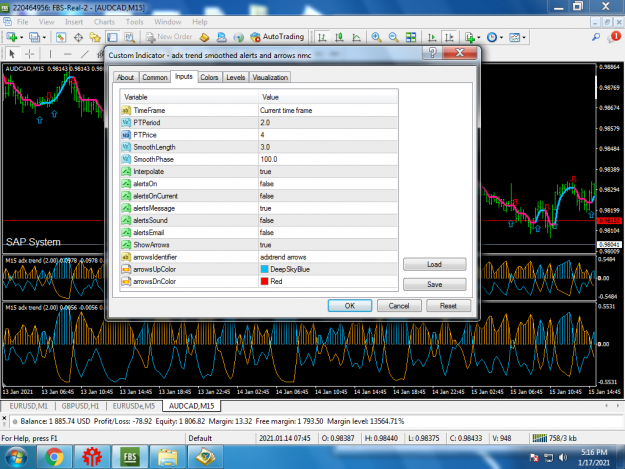Switch to candlestick chart icon
This screenshot has width=625, height=469.
(x=339, y=37)
